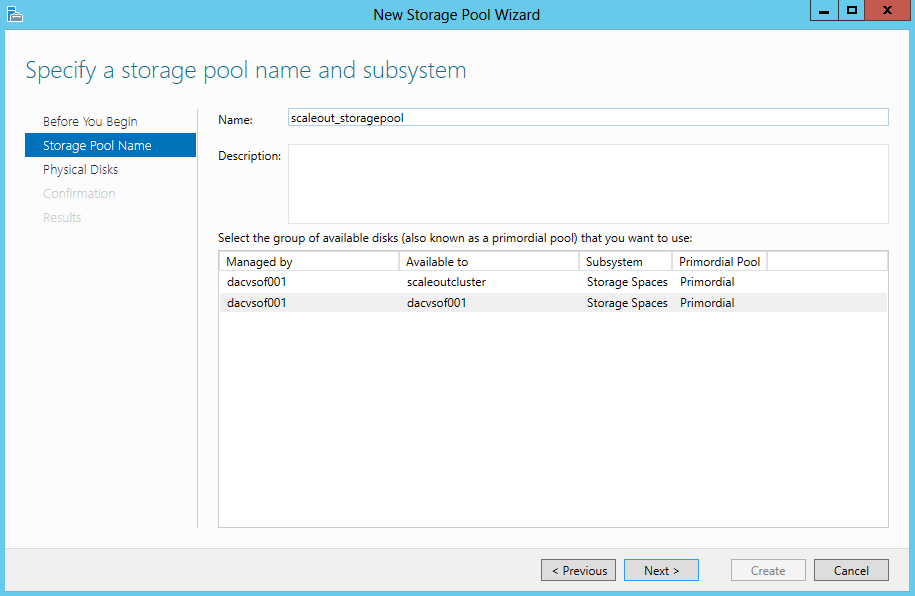Viewport: 915px width, 596px height.
Task: Go back with the Previous button
Action: coord(578,570)
